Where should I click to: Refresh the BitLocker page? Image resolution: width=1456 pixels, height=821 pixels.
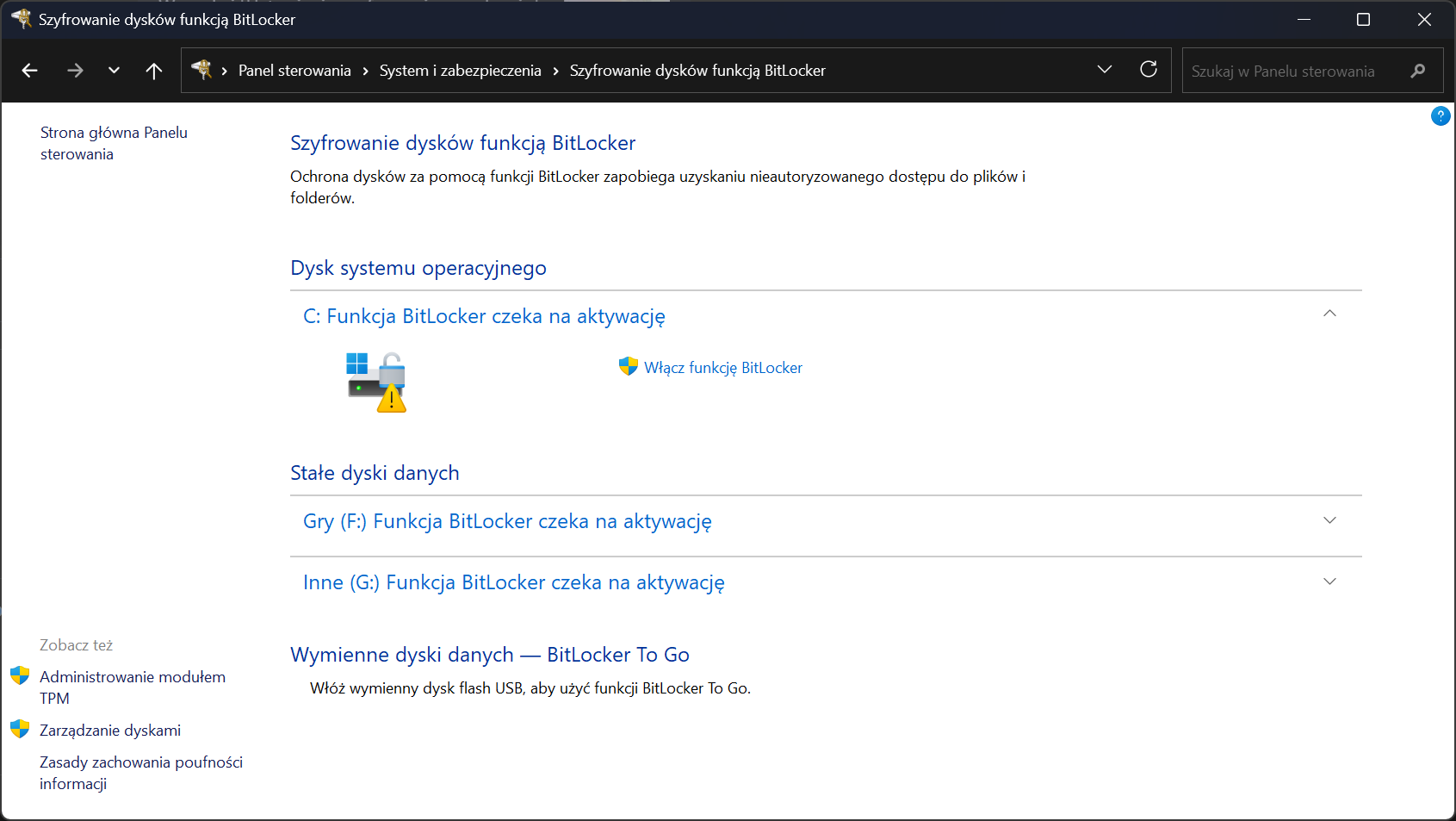click(x=1149, y=70)
